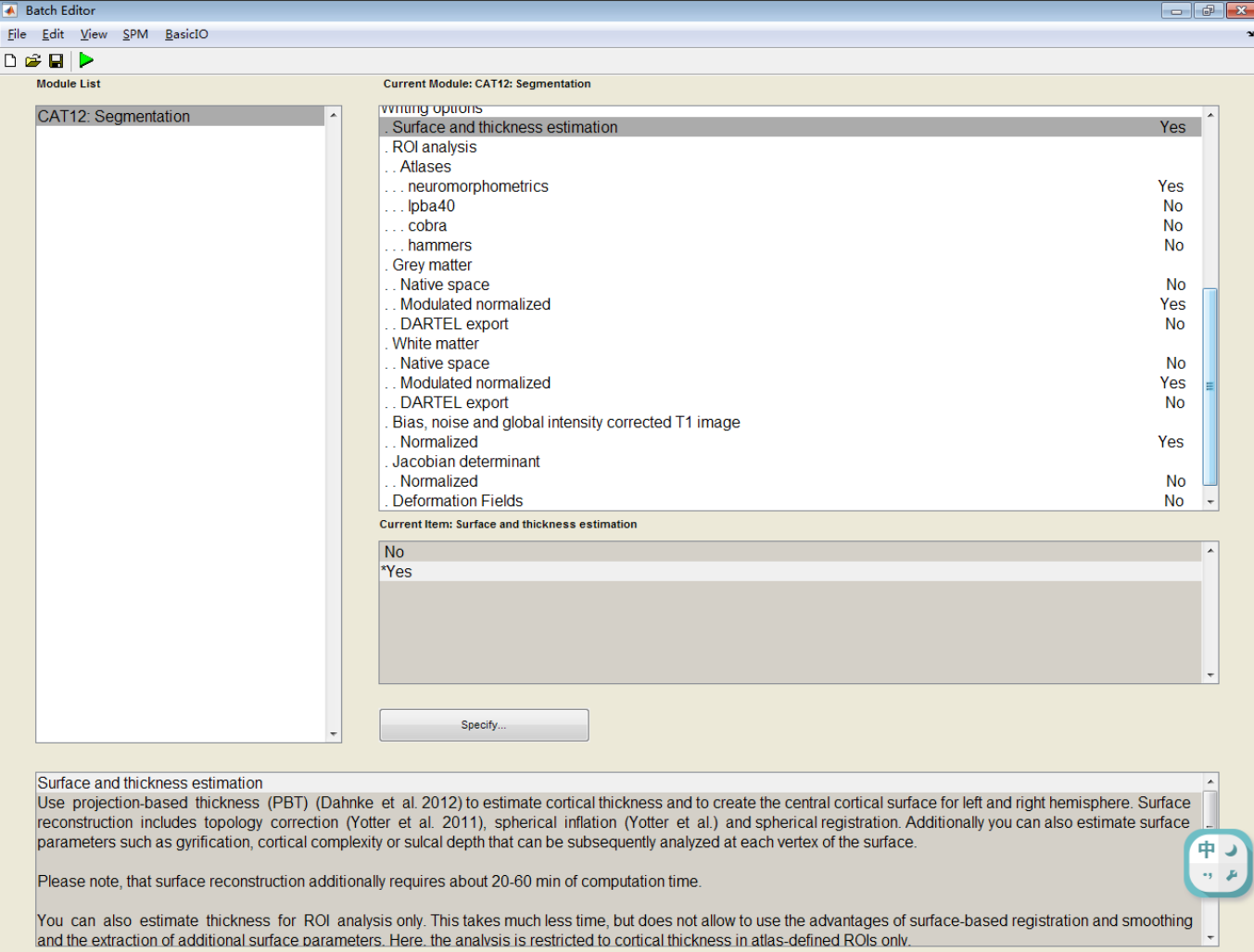
Task: Open the SPM menu
Action: 135,34
